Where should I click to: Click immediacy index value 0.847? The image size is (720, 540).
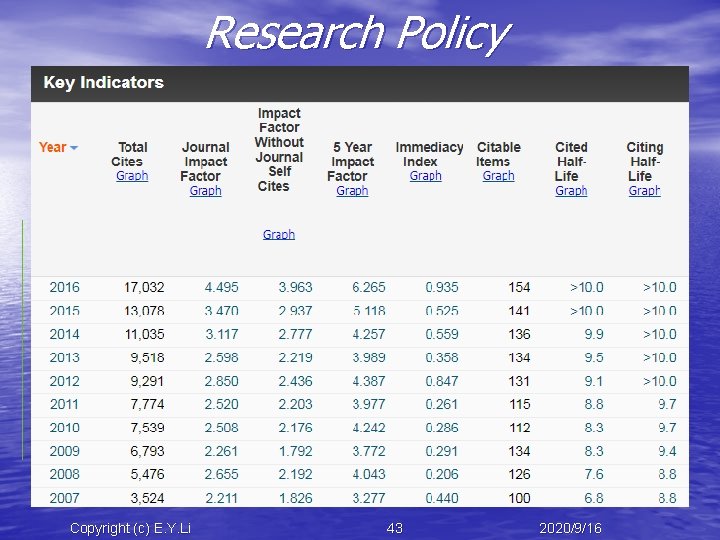(442, 381)
